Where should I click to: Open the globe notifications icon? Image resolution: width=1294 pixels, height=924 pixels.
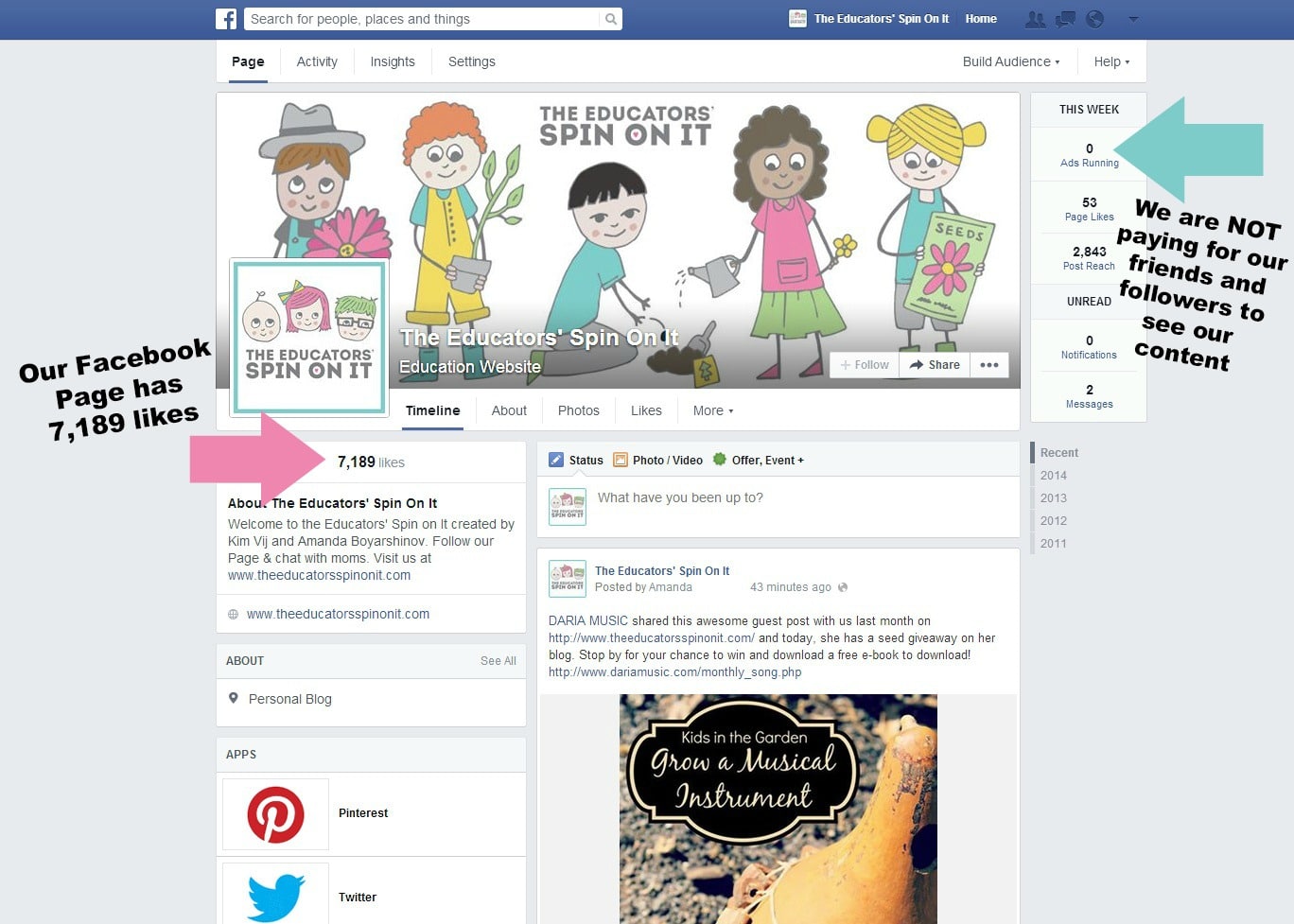point(1095,19)
